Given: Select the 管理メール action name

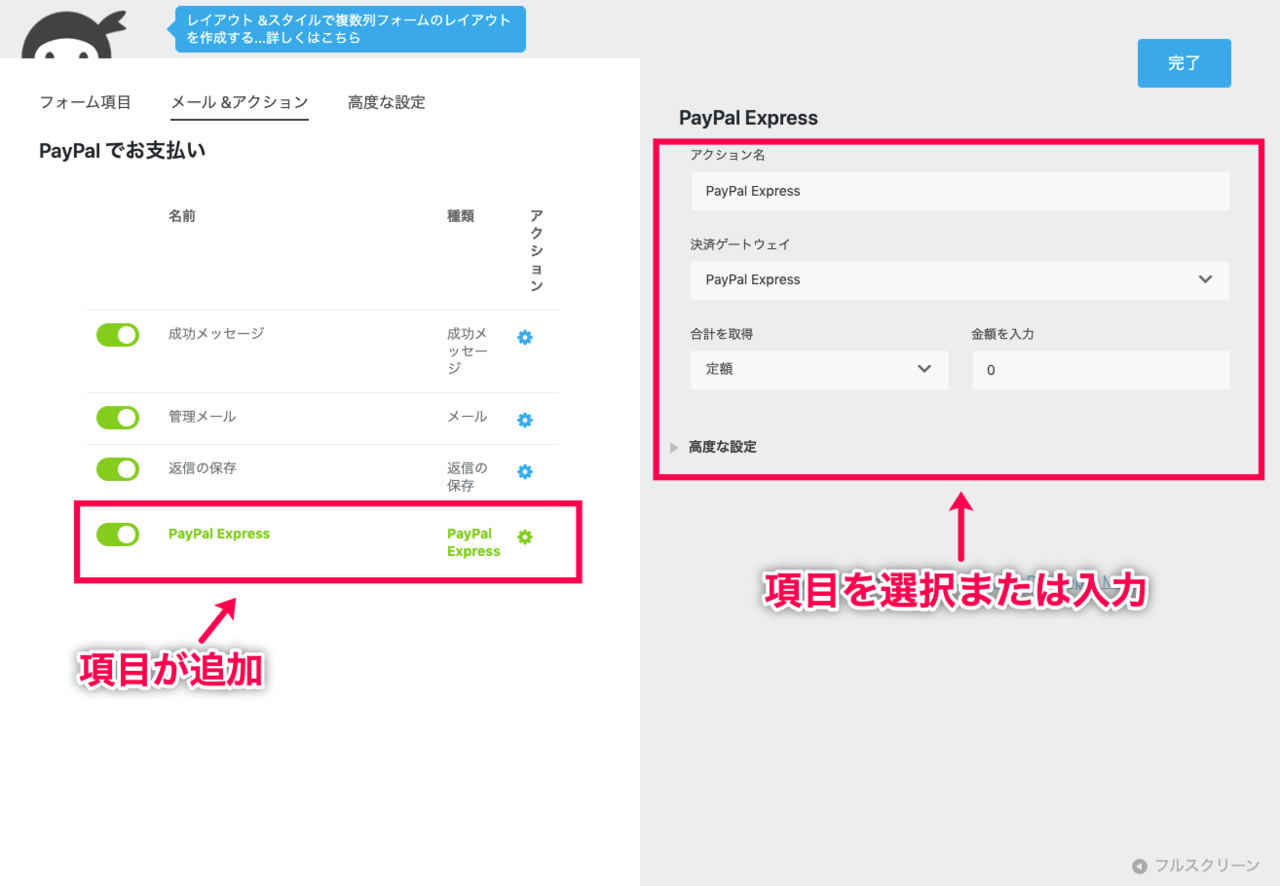Looking at the screenshot, I should tap(202, 416).
